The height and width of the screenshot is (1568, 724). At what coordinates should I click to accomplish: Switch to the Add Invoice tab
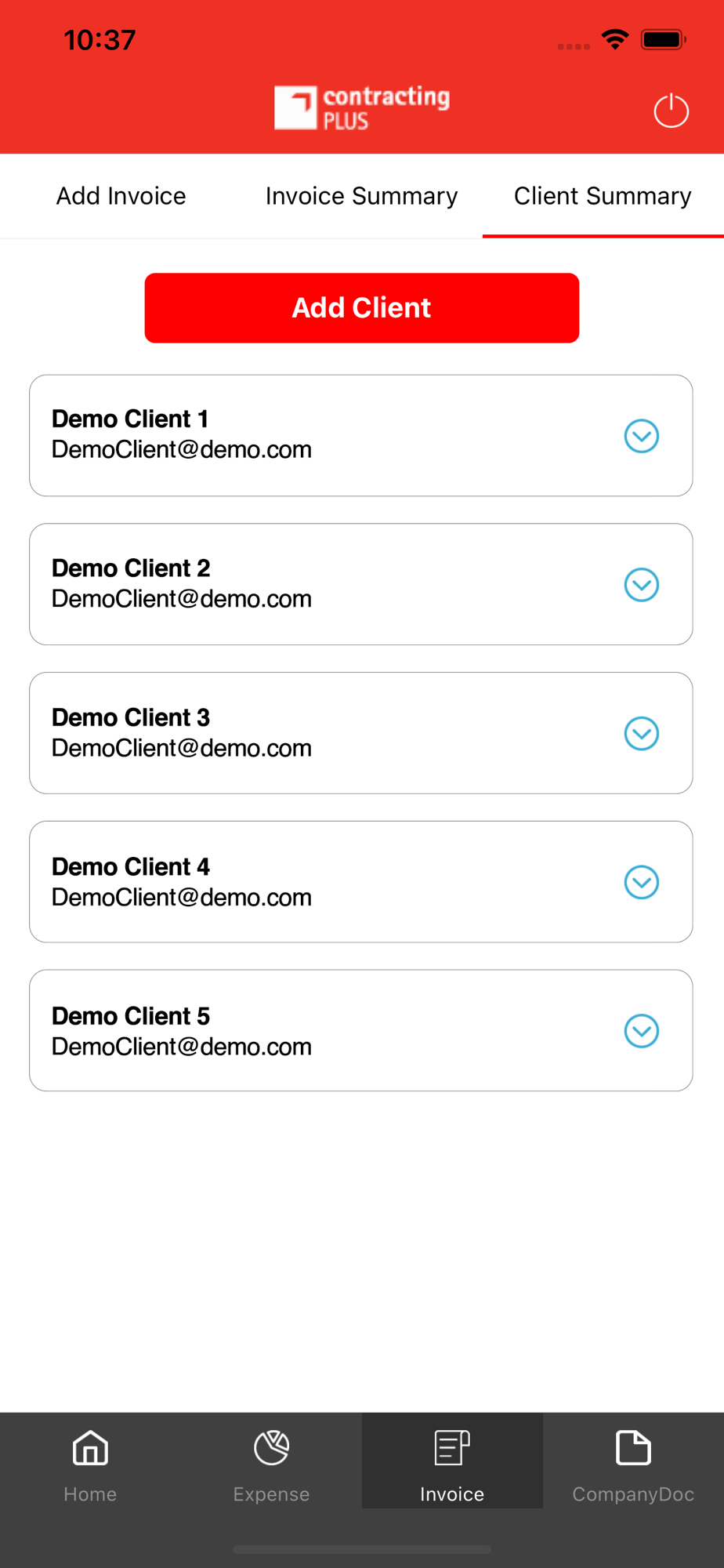pos(121,196)
